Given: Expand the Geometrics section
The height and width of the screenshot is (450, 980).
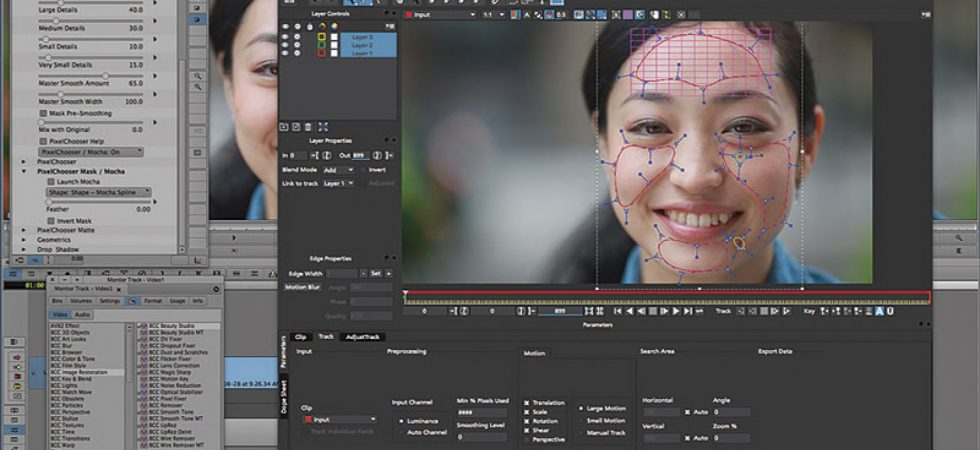Looking at the screenshot, I should pyautogui.click(x=24, y=239).
